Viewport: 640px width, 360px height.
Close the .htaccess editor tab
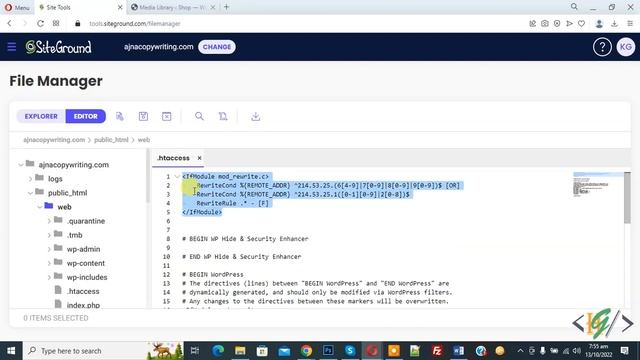pyautogui.click(x=199, y=158)
